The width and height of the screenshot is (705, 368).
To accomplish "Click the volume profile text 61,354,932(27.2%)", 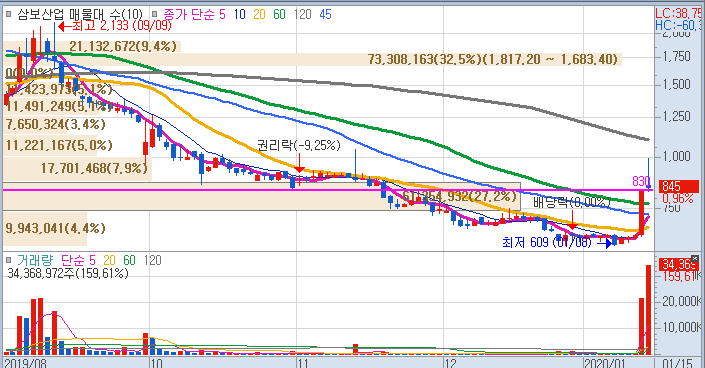I will tap(460, 197).
